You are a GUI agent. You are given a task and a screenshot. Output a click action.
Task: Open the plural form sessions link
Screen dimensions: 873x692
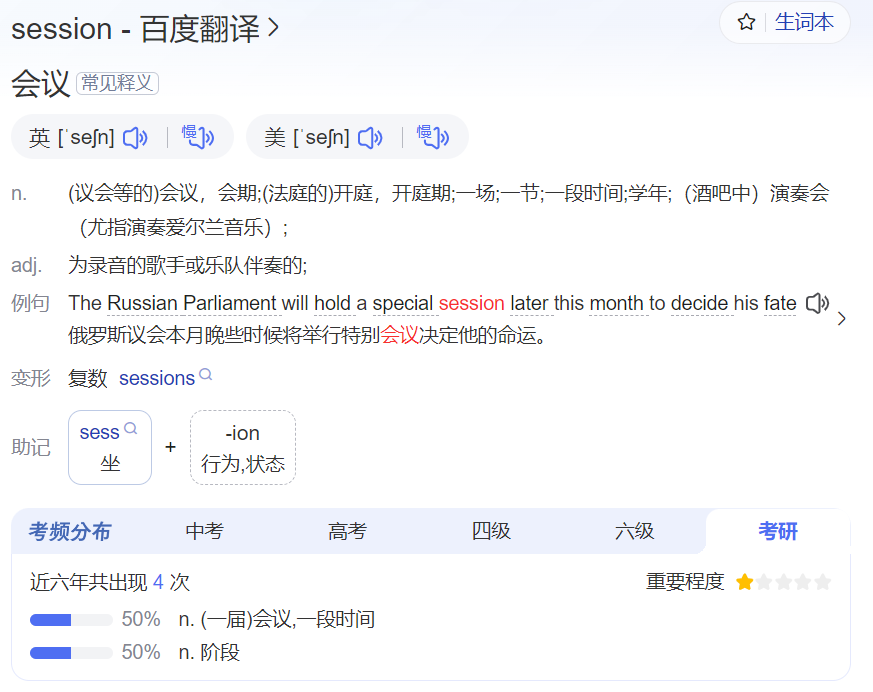pyautogui.click(x=157, y=378)
